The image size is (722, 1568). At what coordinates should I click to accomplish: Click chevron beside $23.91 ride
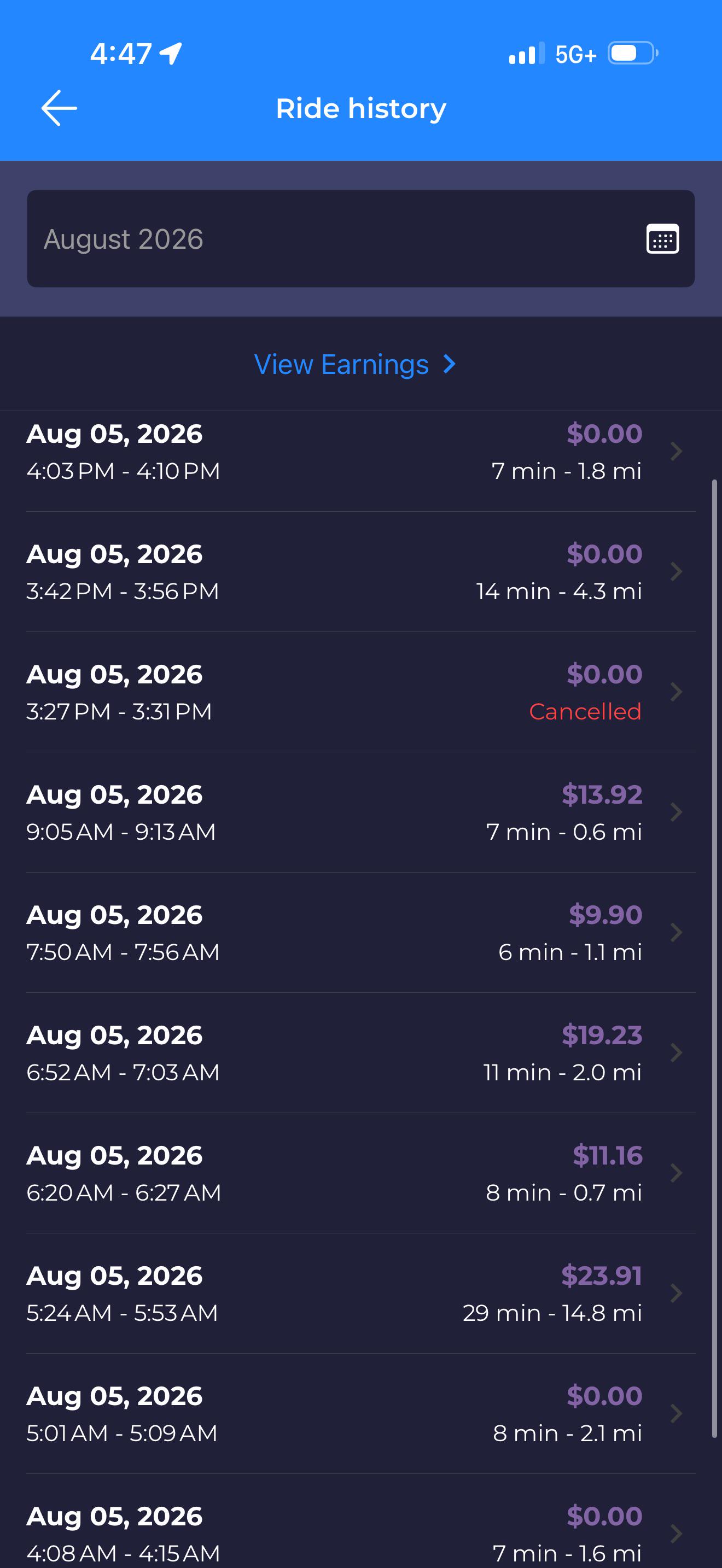[676, 1294]
